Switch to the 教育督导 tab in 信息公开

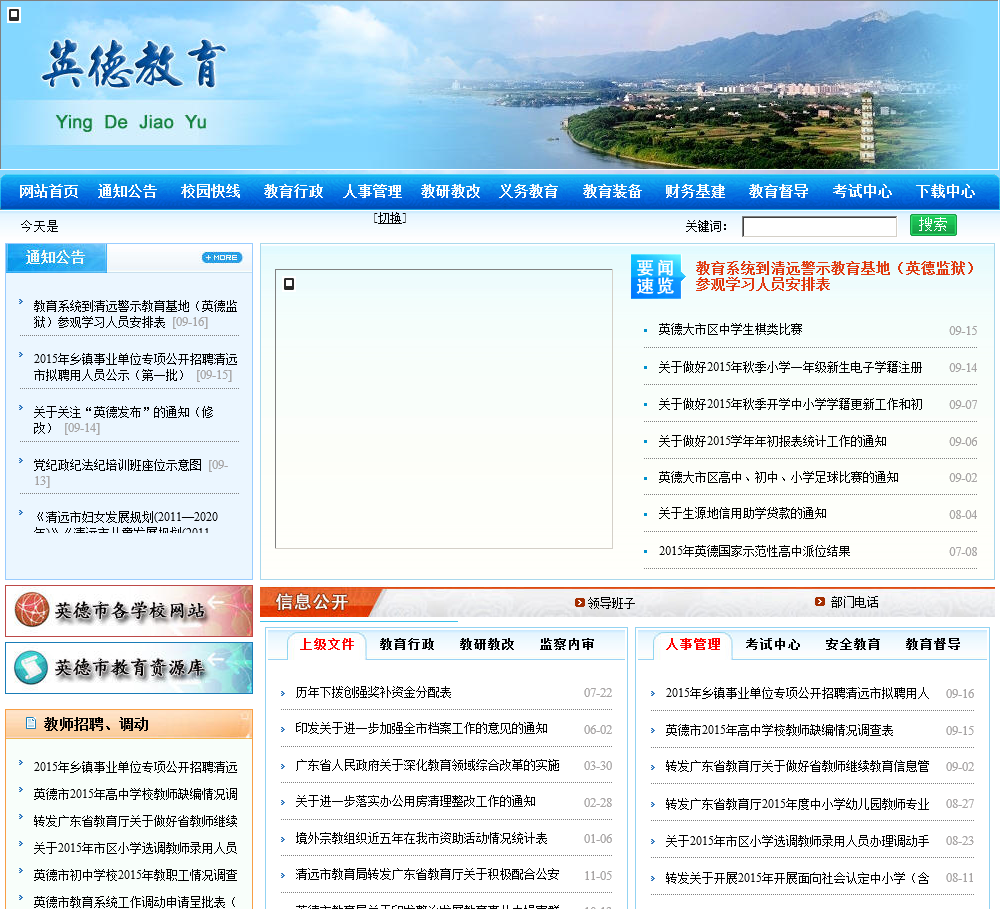pos(933,644)
